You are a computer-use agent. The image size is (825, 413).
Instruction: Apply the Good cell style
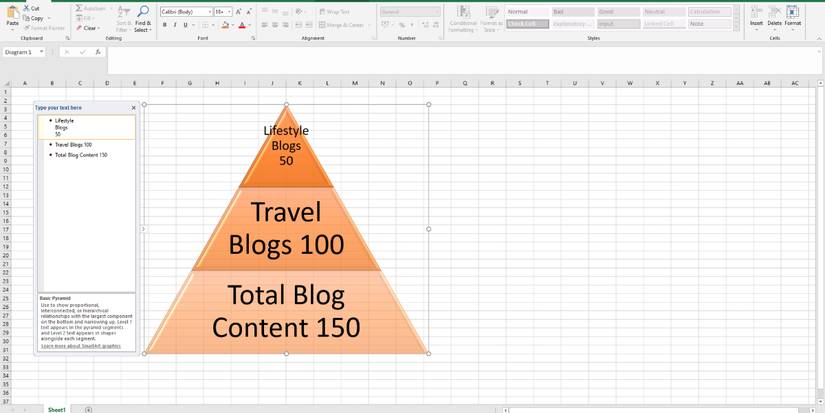(619, 12)
